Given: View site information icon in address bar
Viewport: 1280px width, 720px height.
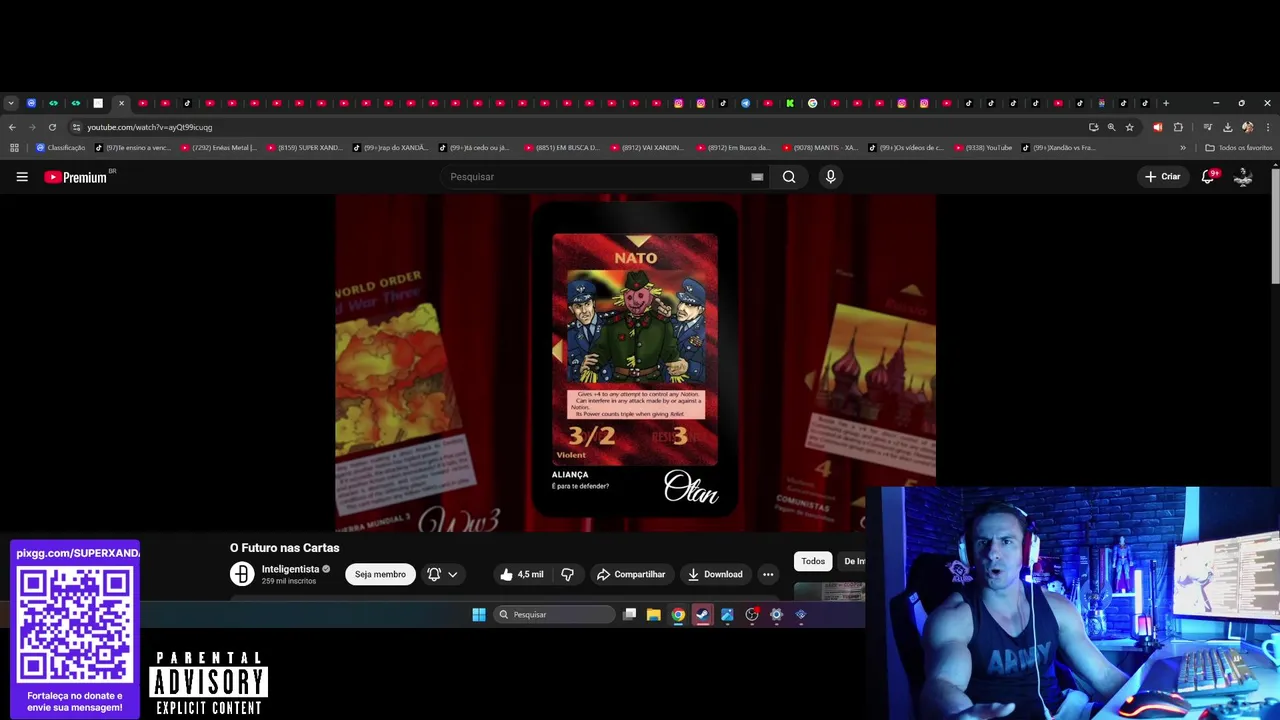Looking at the screenshot, I should pos(76,127).
